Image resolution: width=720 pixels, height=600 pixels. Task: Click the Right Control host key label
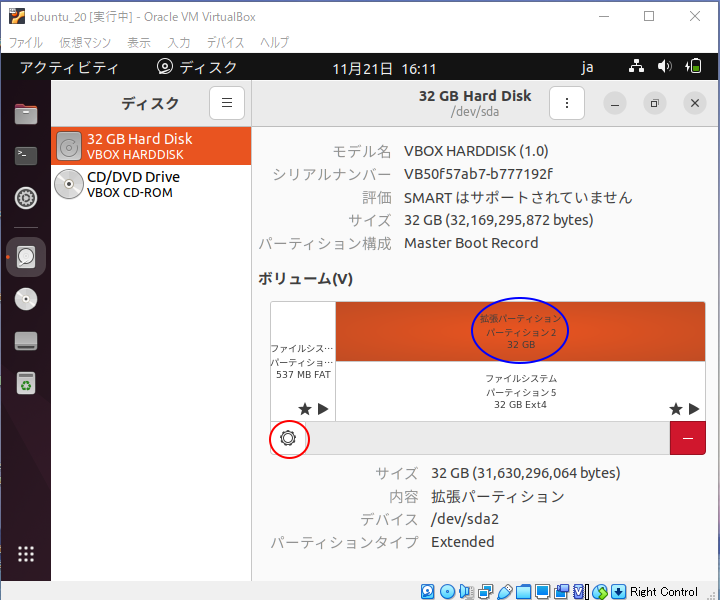664,591
